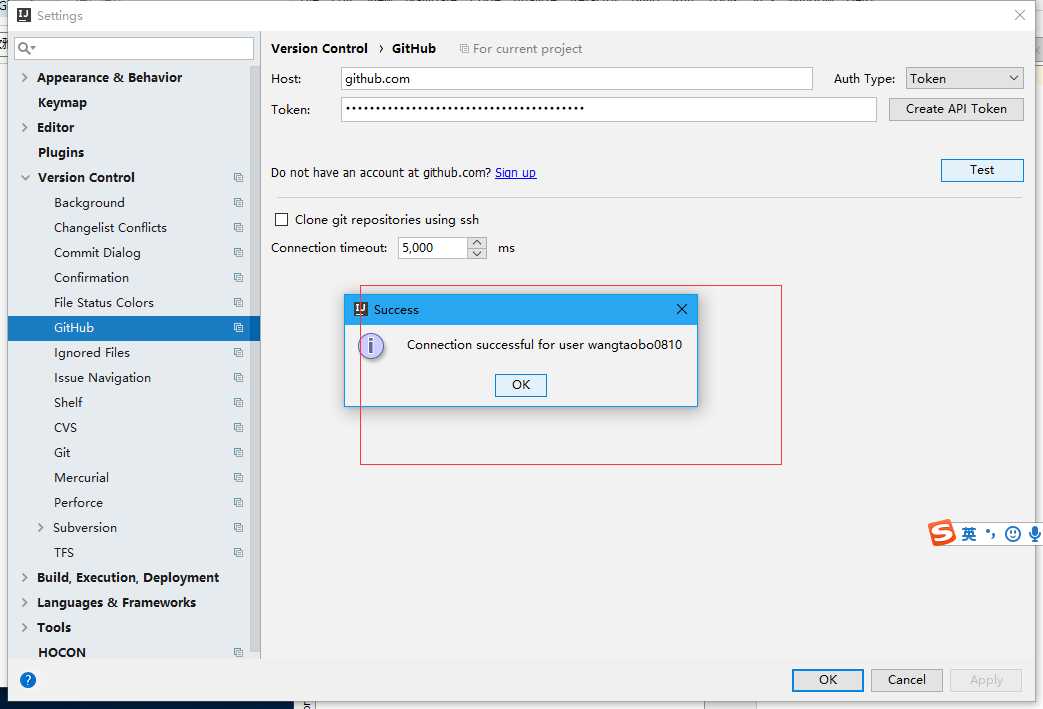Click the Host field containing github.com

click(x=577, y=78)
